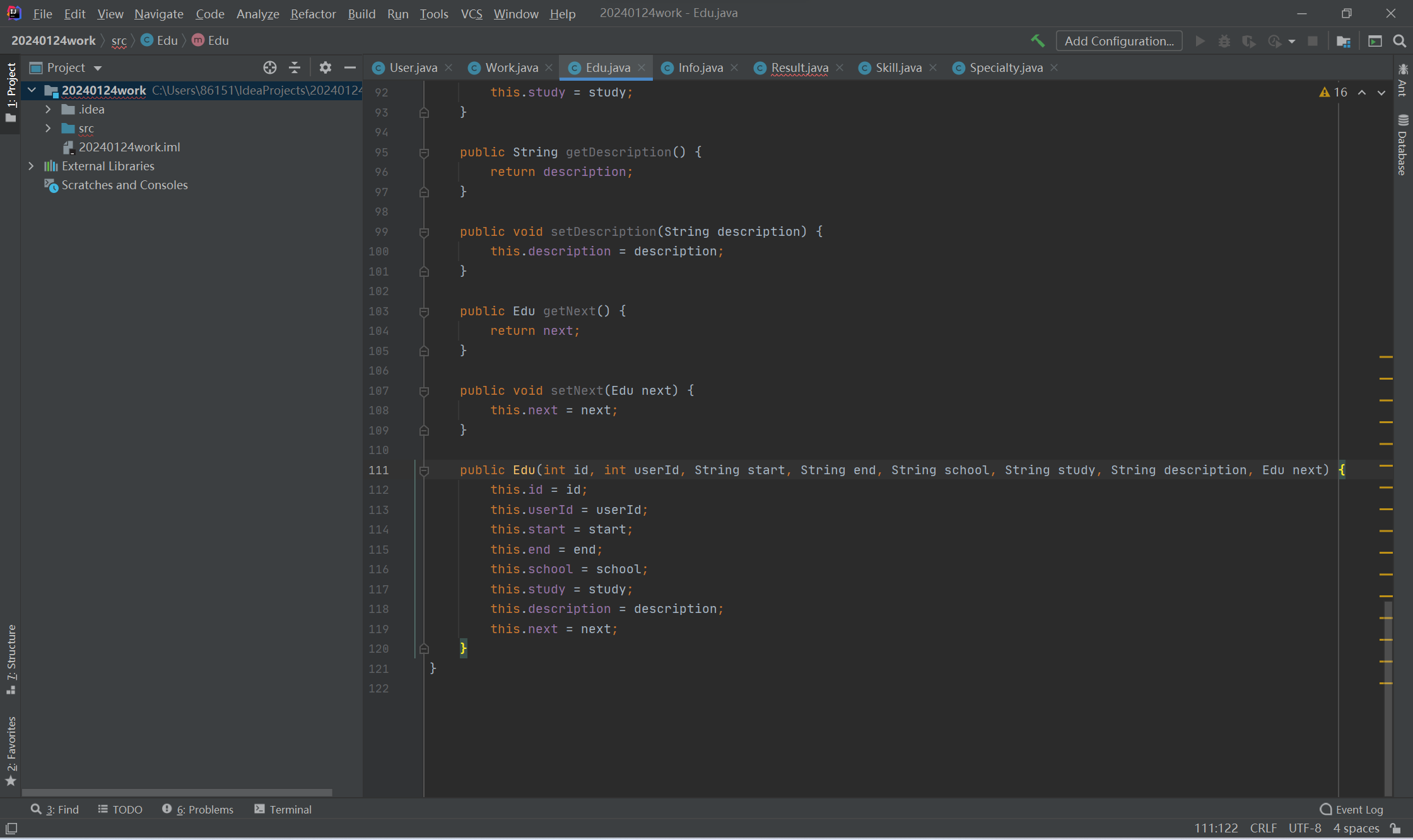Click Add Configuration button
The width and height of the screenshot is (1413, 840).
(1118, 41)
